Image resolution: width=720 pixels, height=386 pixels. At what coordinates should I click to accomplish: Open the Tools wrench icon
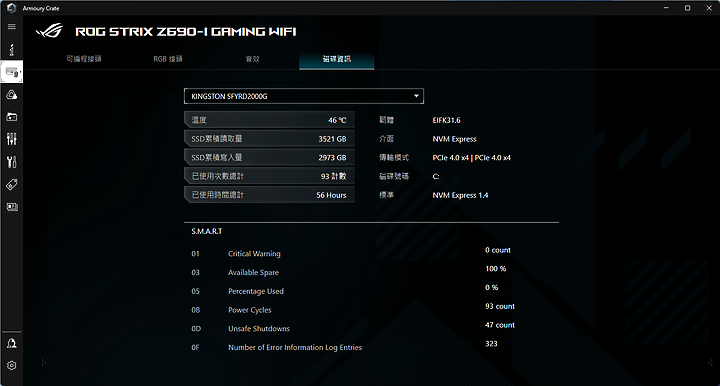[x=11, y=162]
